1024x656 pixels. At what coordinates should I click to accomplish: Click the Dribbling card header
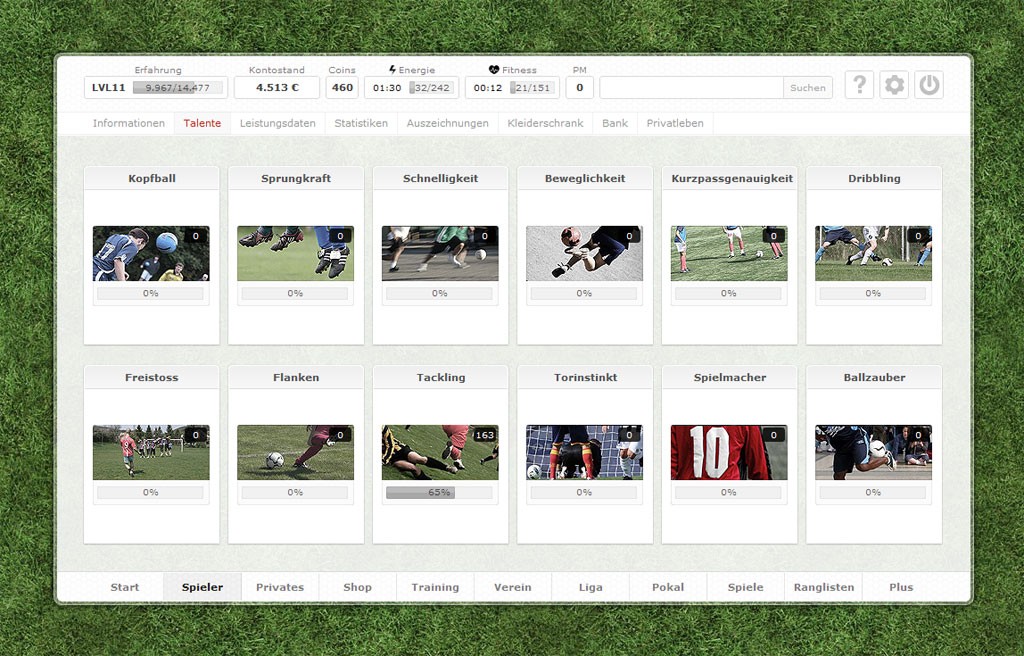[874, 178]
